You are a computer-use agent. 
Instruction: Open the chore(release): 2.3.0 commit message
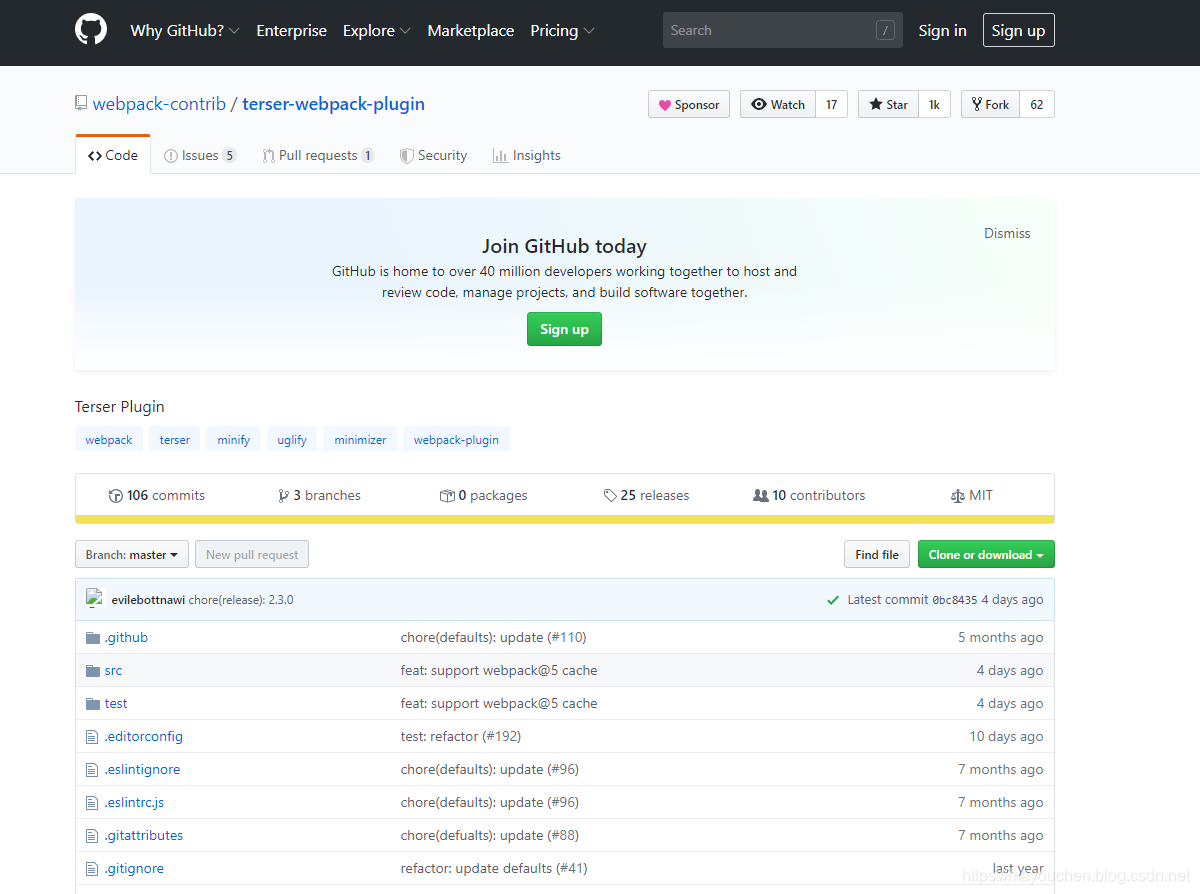click(x=241, y=600)
